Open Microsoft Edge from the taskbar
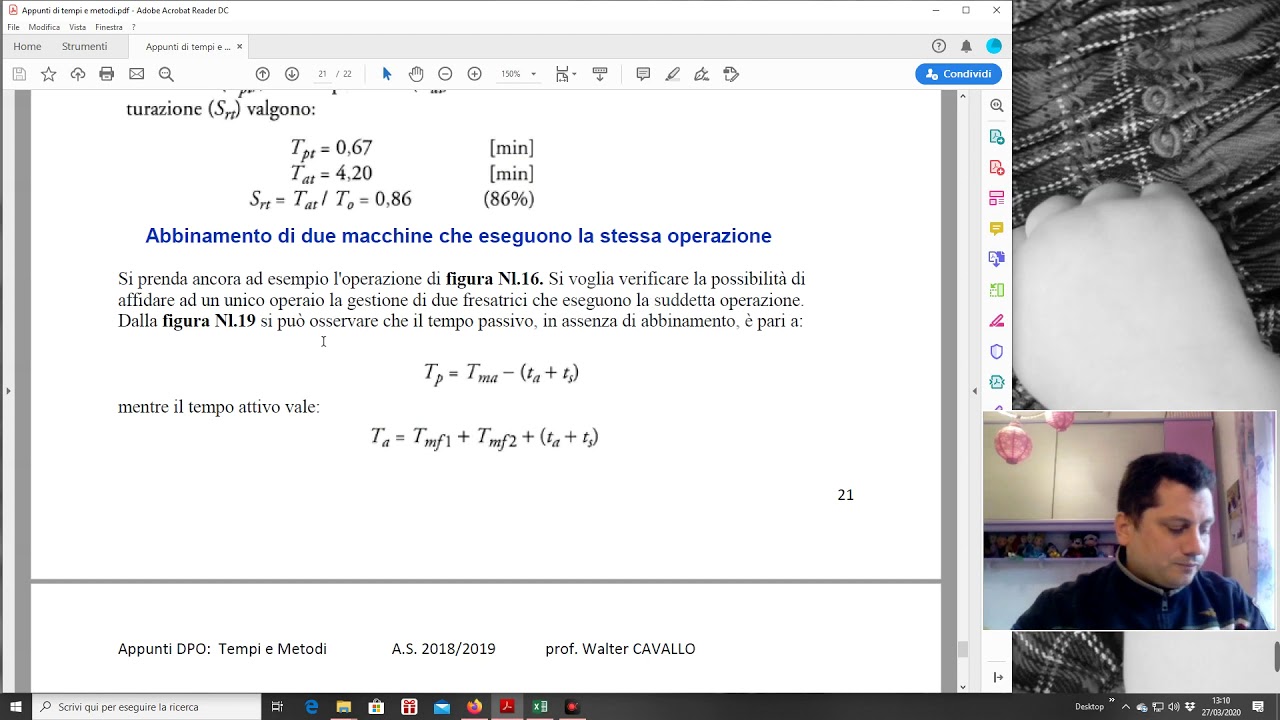This screenshot has height=720, width=1280. coord(312,707)
